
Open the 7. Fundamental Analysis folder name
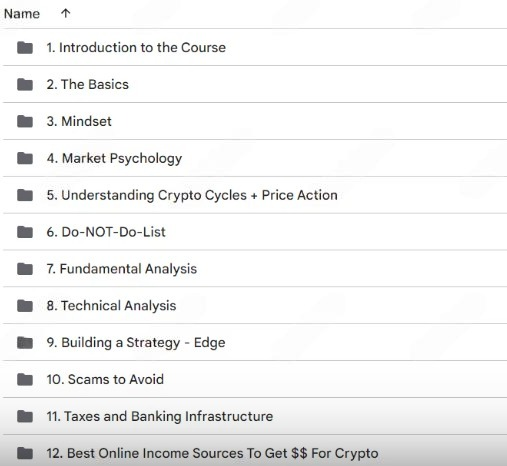coord(122,269)
